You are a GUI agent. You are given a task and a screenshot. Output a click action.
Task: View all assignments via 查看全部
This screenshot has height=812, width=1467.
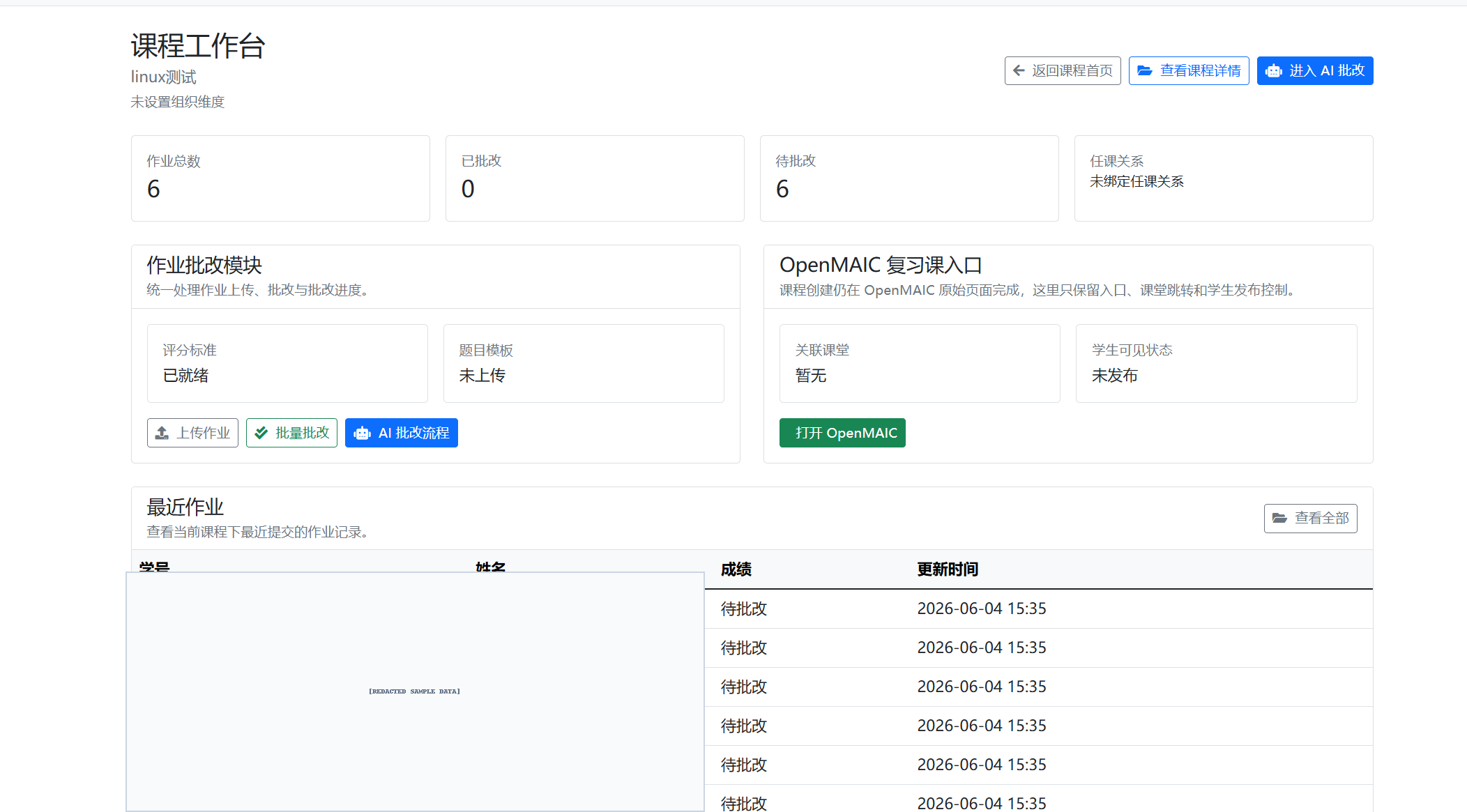(x=1311, y=518)
